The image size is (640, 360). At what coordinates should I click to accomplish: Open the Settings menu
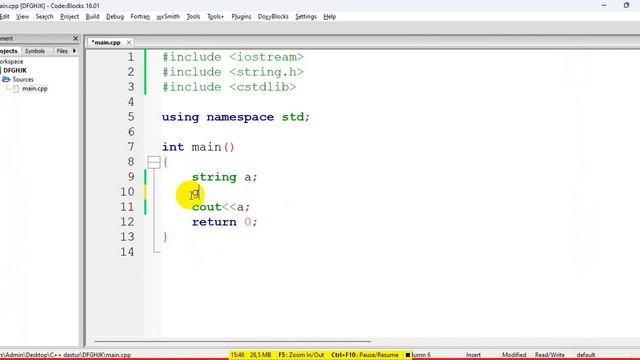click(306, 17)
